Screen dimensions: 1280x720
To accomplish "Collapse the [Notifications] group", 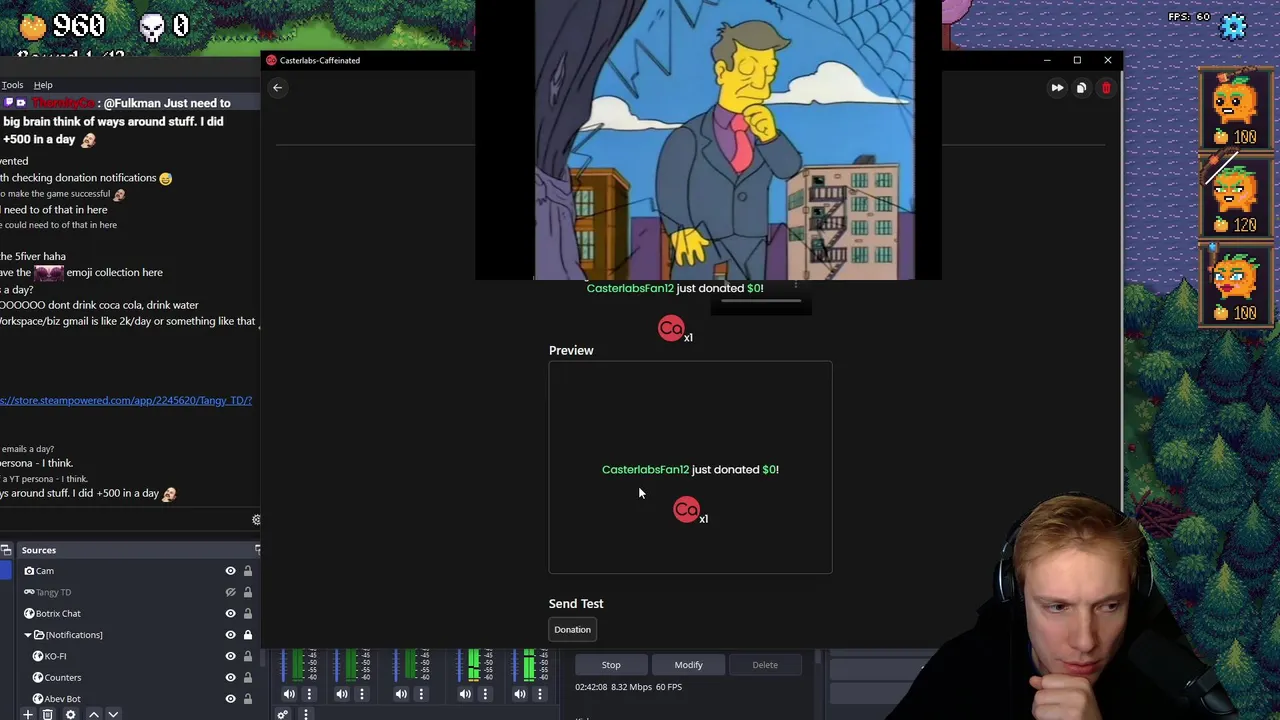I will (28, 635).
